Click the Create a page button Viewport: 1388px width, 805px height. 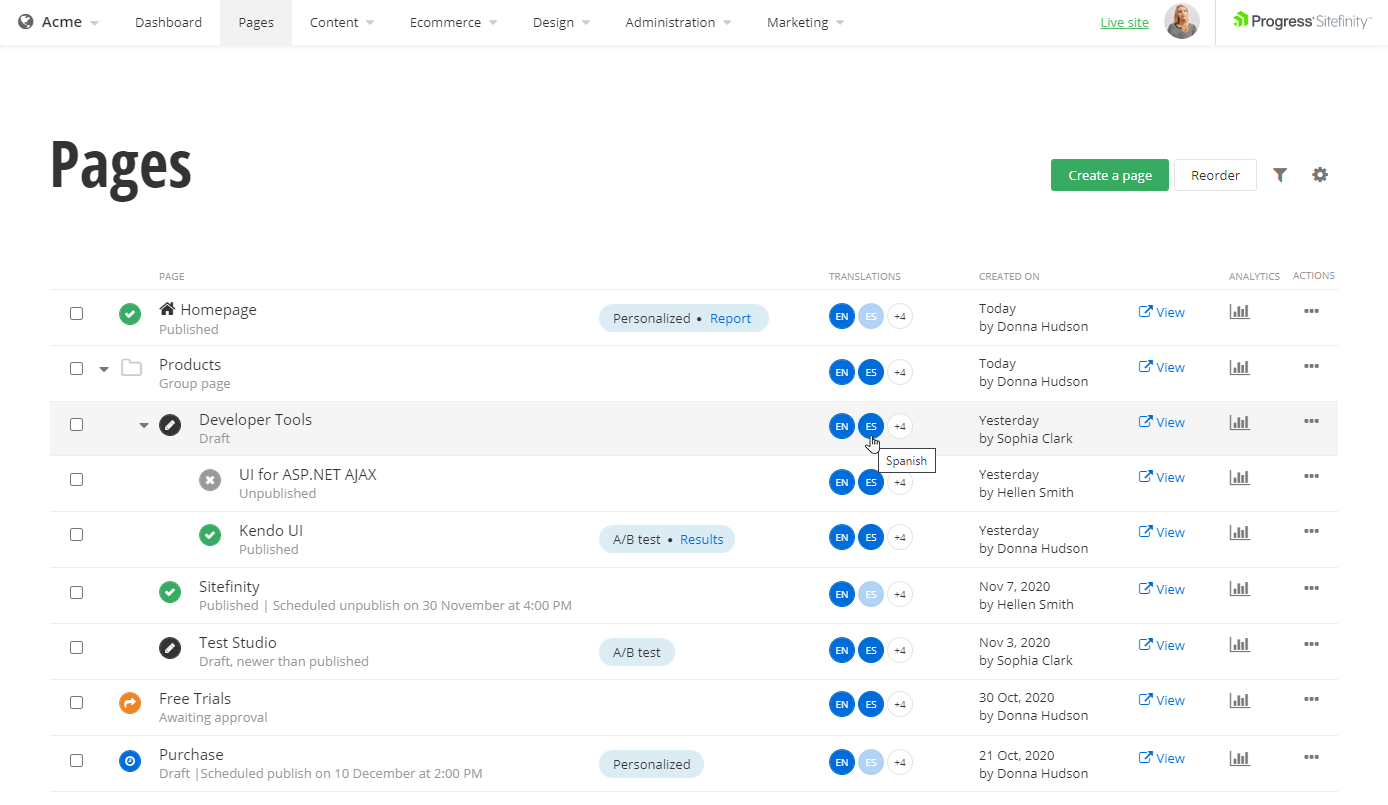tap(1109, 175)
